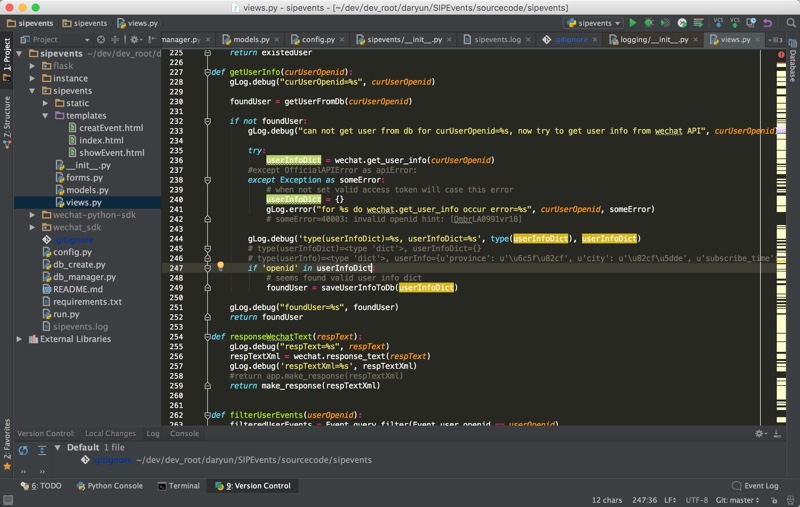Collapse the templates folder
800x507 pixels.
click(x=46, y=116)
